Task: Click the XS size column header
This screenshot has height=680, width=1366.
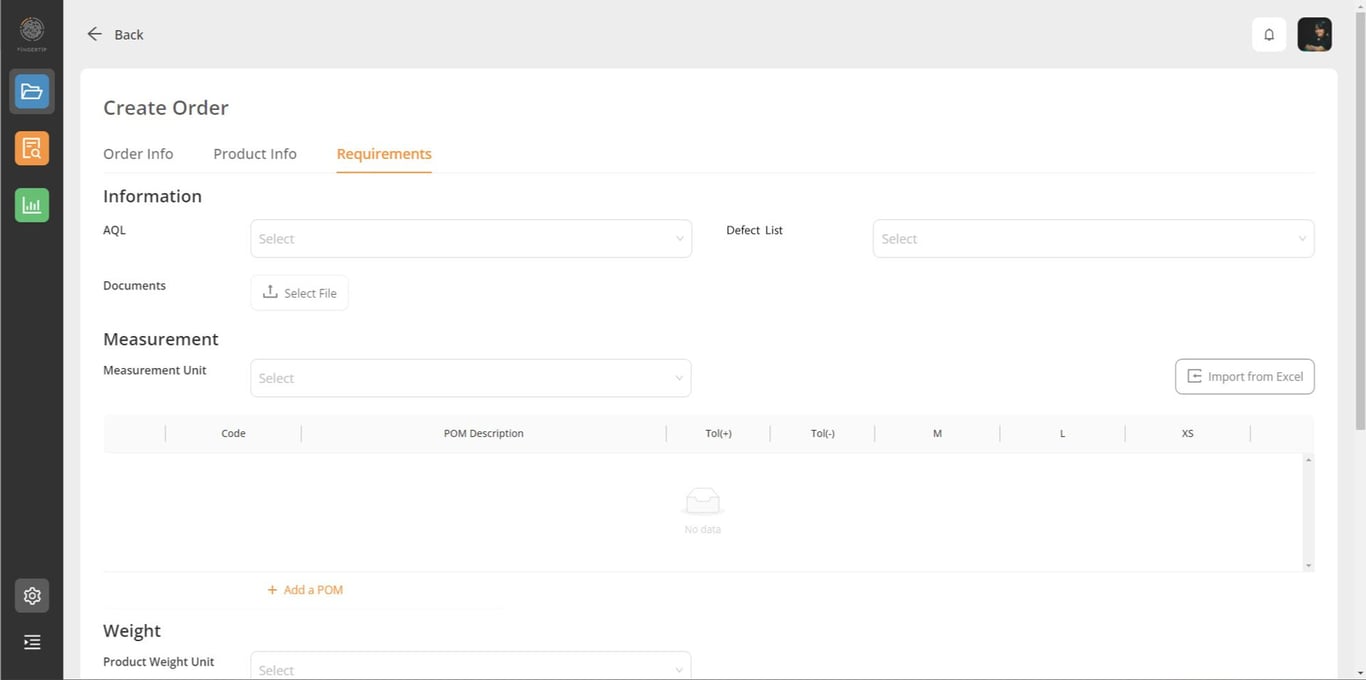Action: click(1187, 434)
